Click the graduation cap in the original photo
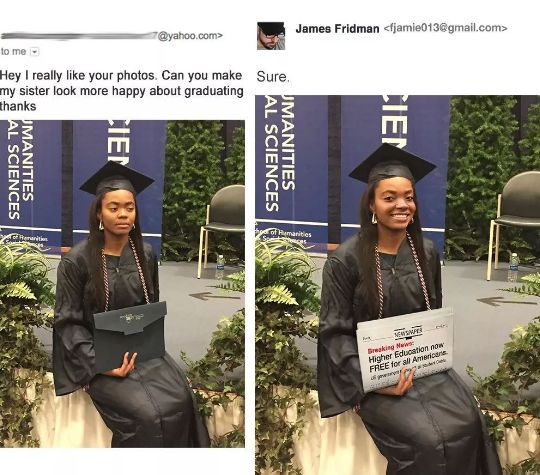 [x=117, y=179]
